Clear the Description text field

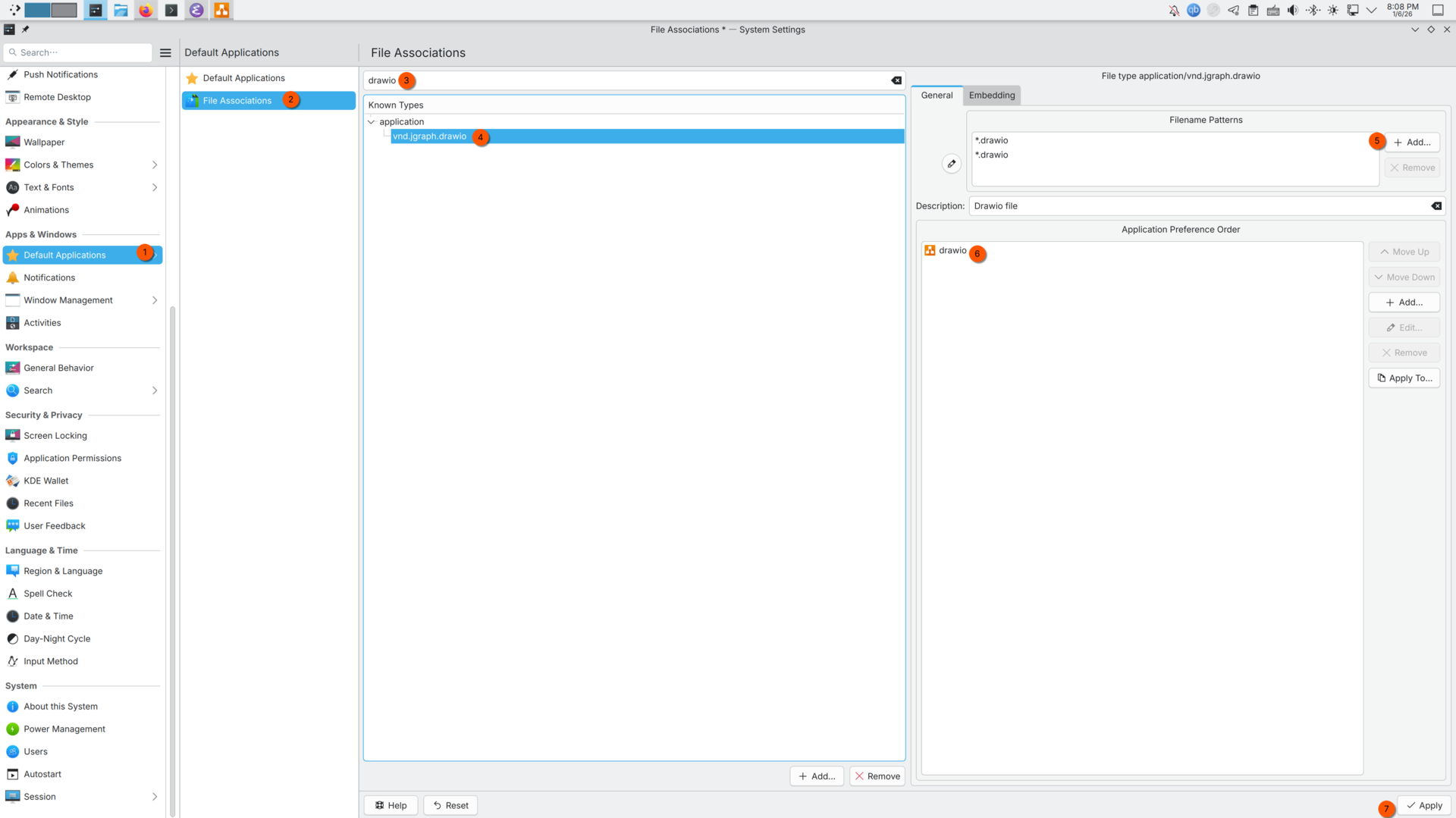(1436, 206)
